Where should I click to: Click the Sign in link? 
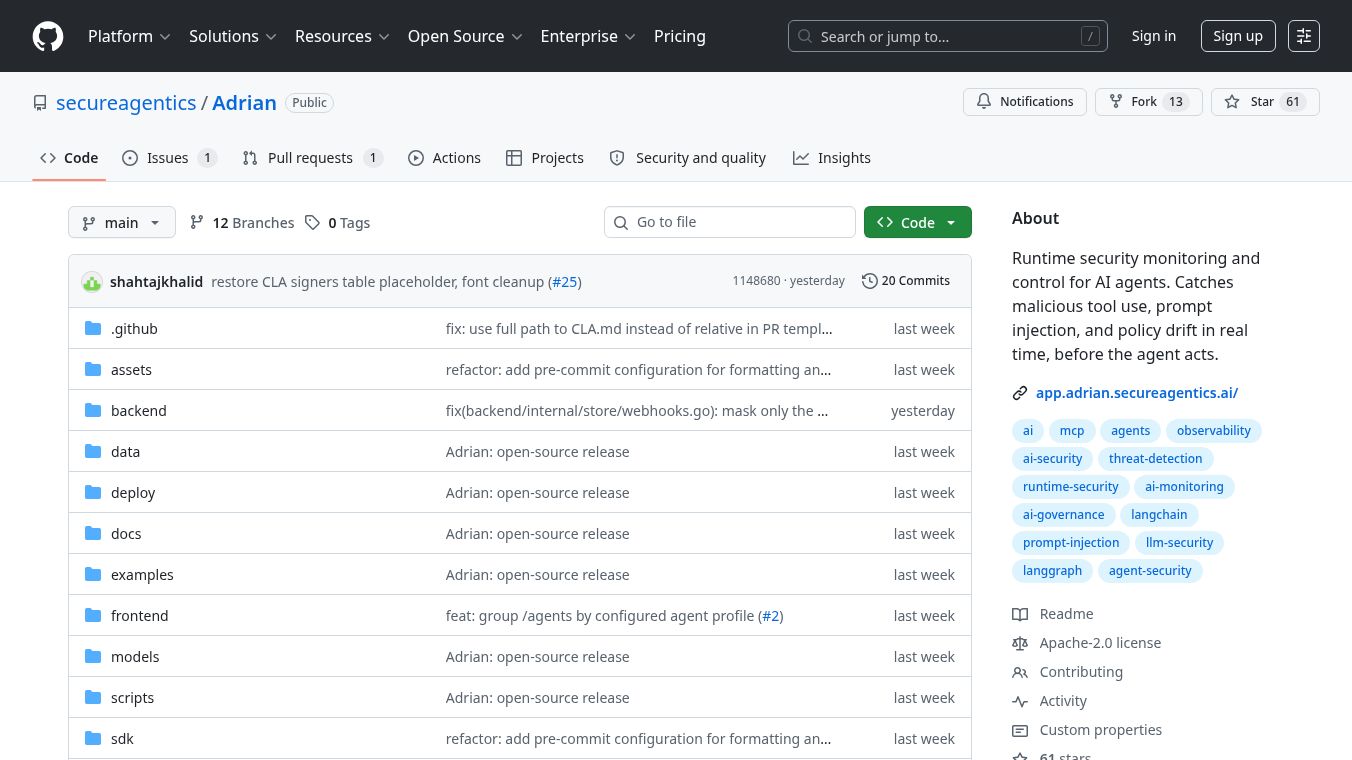coord(1154,36)
